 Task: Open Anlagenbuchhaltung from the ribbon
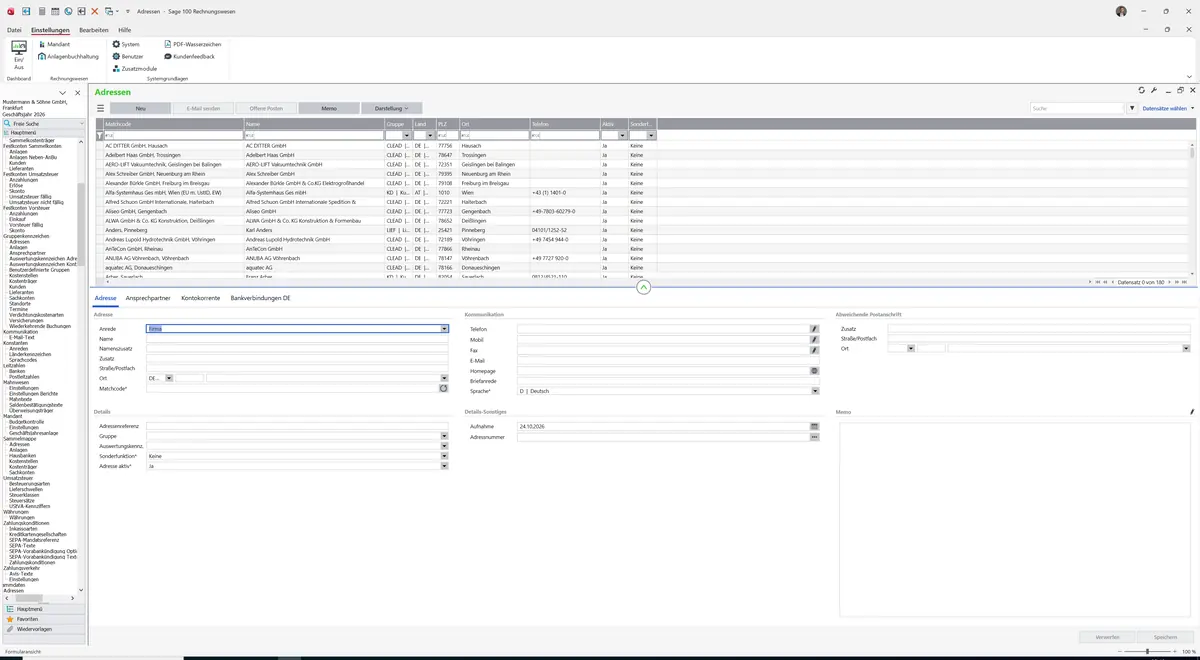68,57
